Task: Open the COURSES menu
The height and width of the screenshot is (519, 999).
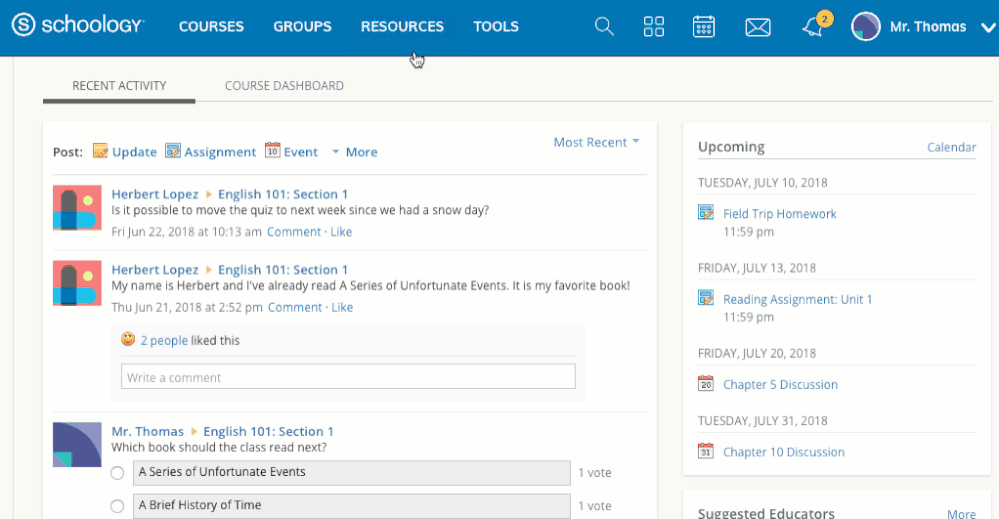Action: [x=211, y=27]
